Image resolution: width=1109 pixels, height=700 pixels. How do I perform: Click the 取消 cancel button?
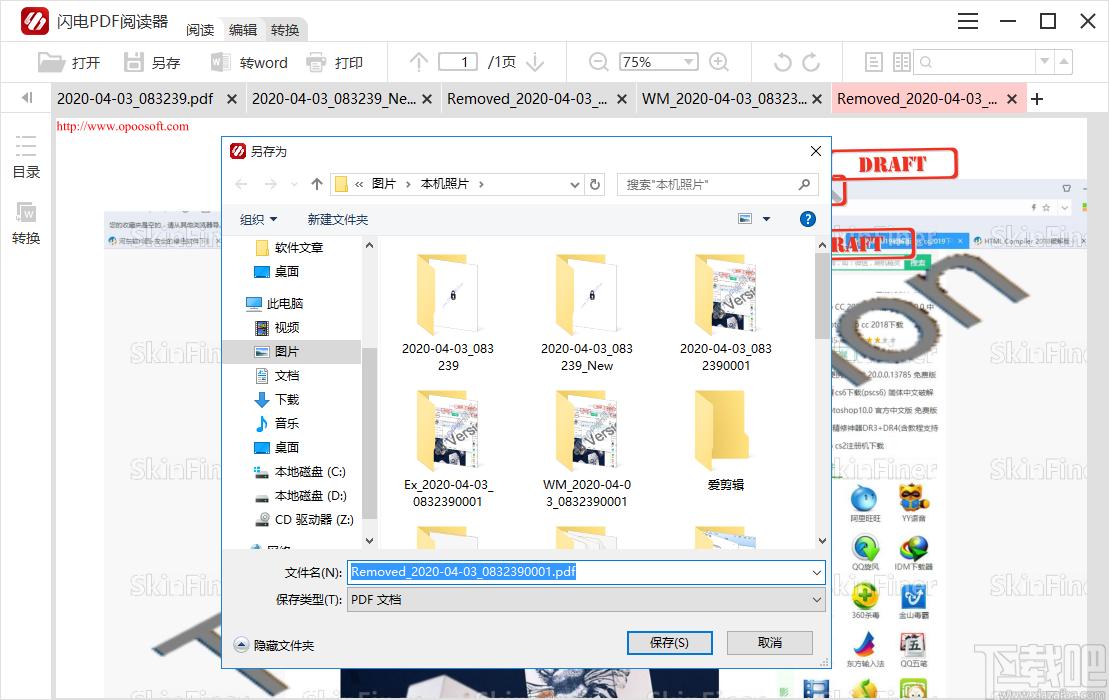[770, 643]
